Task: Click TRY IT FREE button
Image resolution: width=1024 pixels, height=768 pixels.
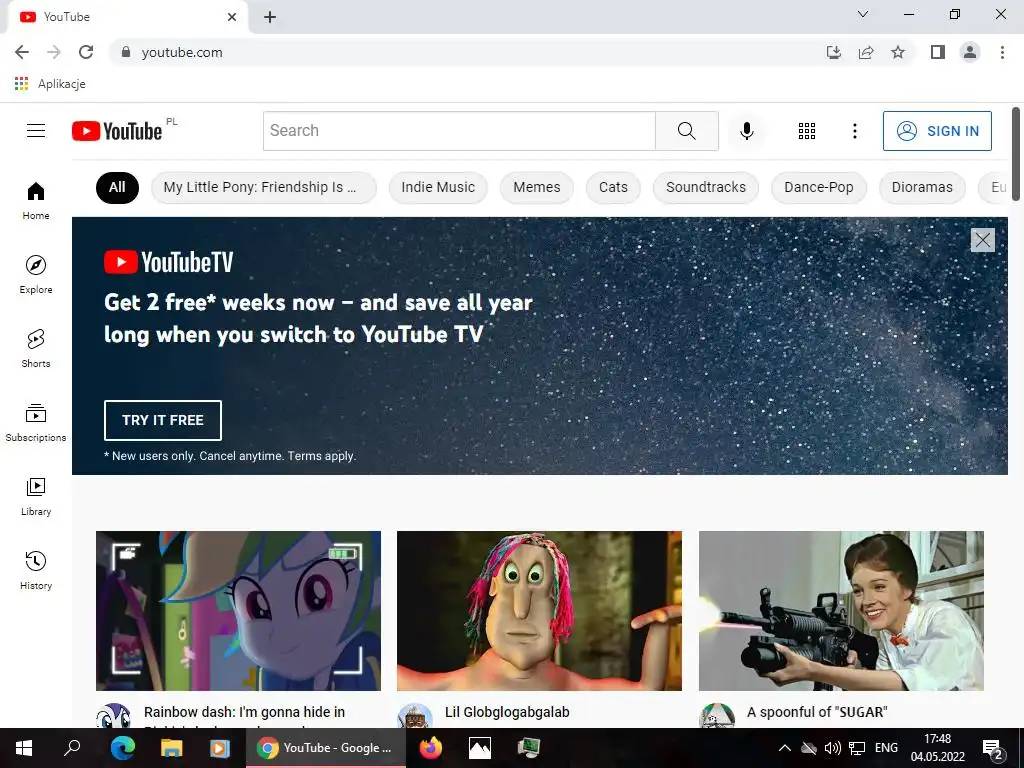Action: [163, 420]
